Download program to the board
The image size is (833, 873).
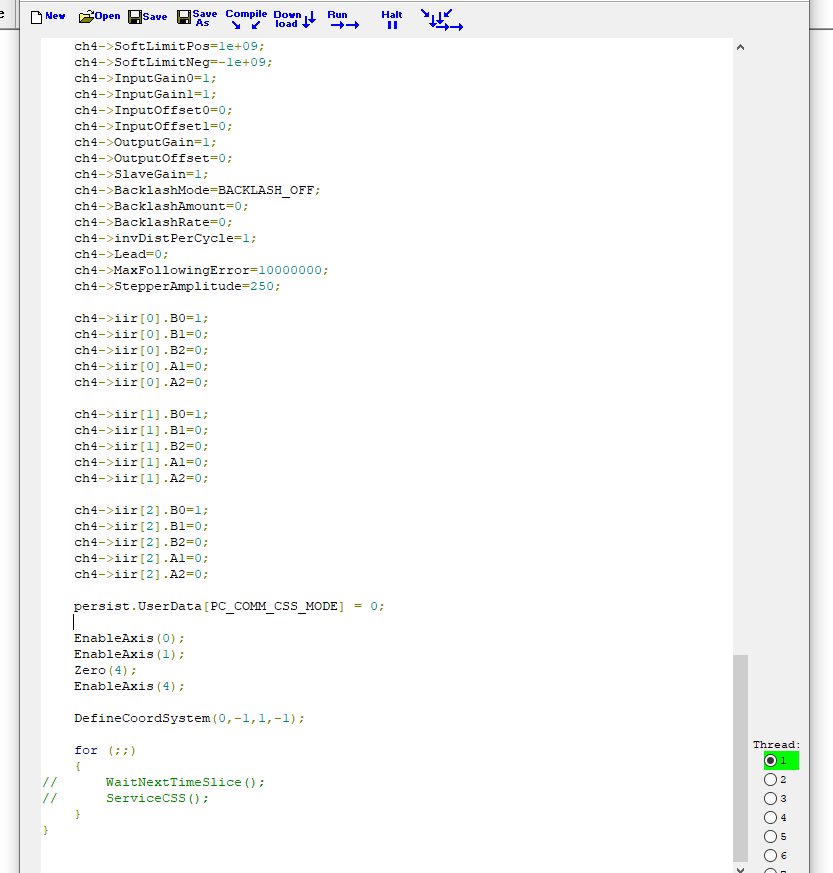pos(294,18)
